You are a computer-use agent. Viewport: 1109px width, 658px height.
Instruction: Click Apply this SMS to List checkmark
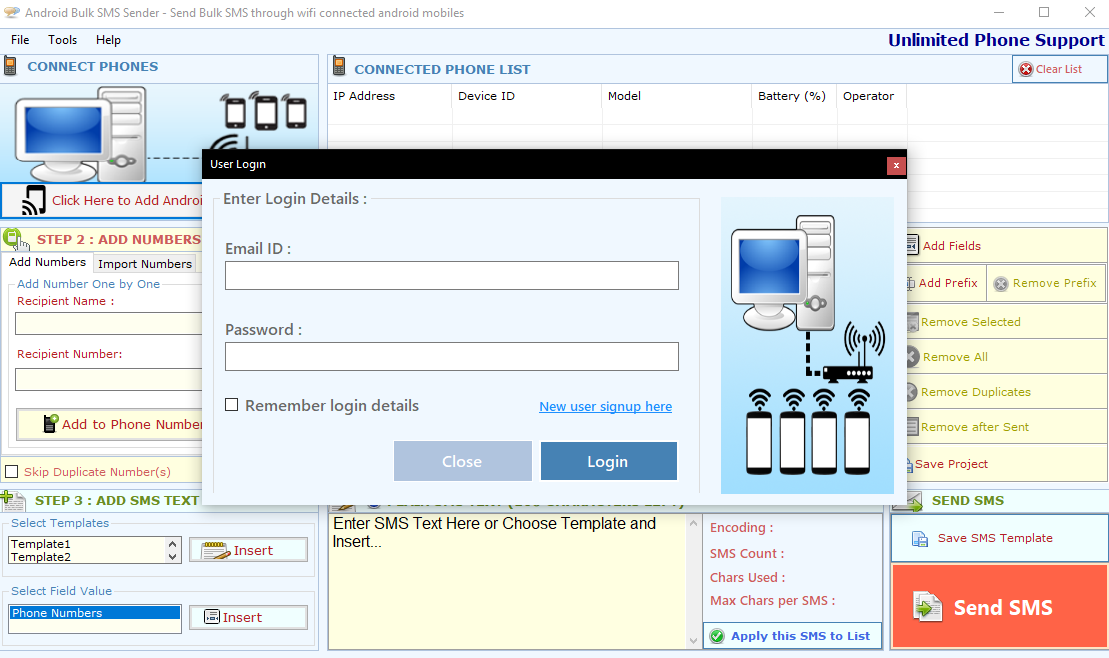[x=717, y=636]
